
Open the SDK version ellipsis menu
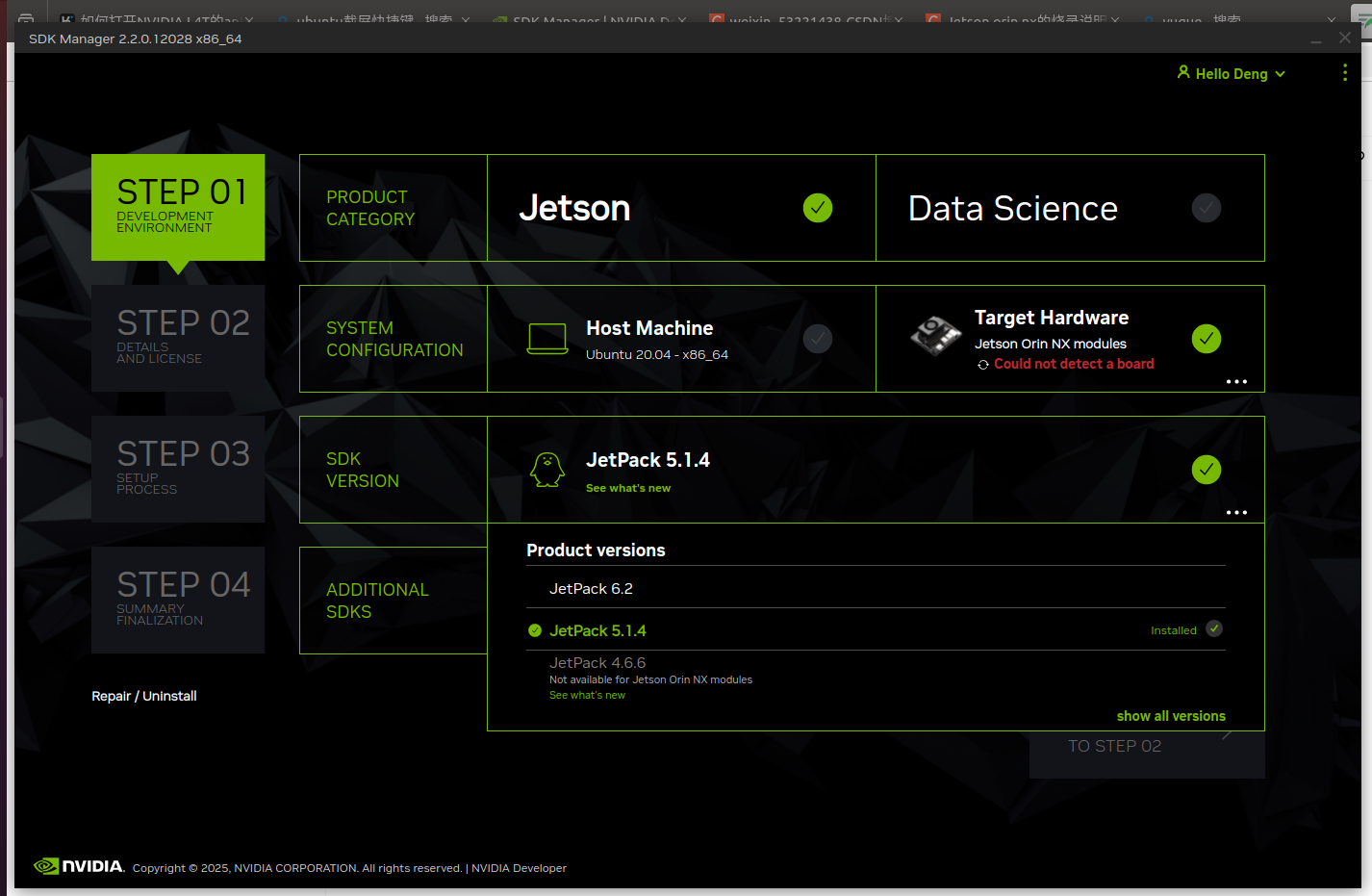(x=1236, y=513)
